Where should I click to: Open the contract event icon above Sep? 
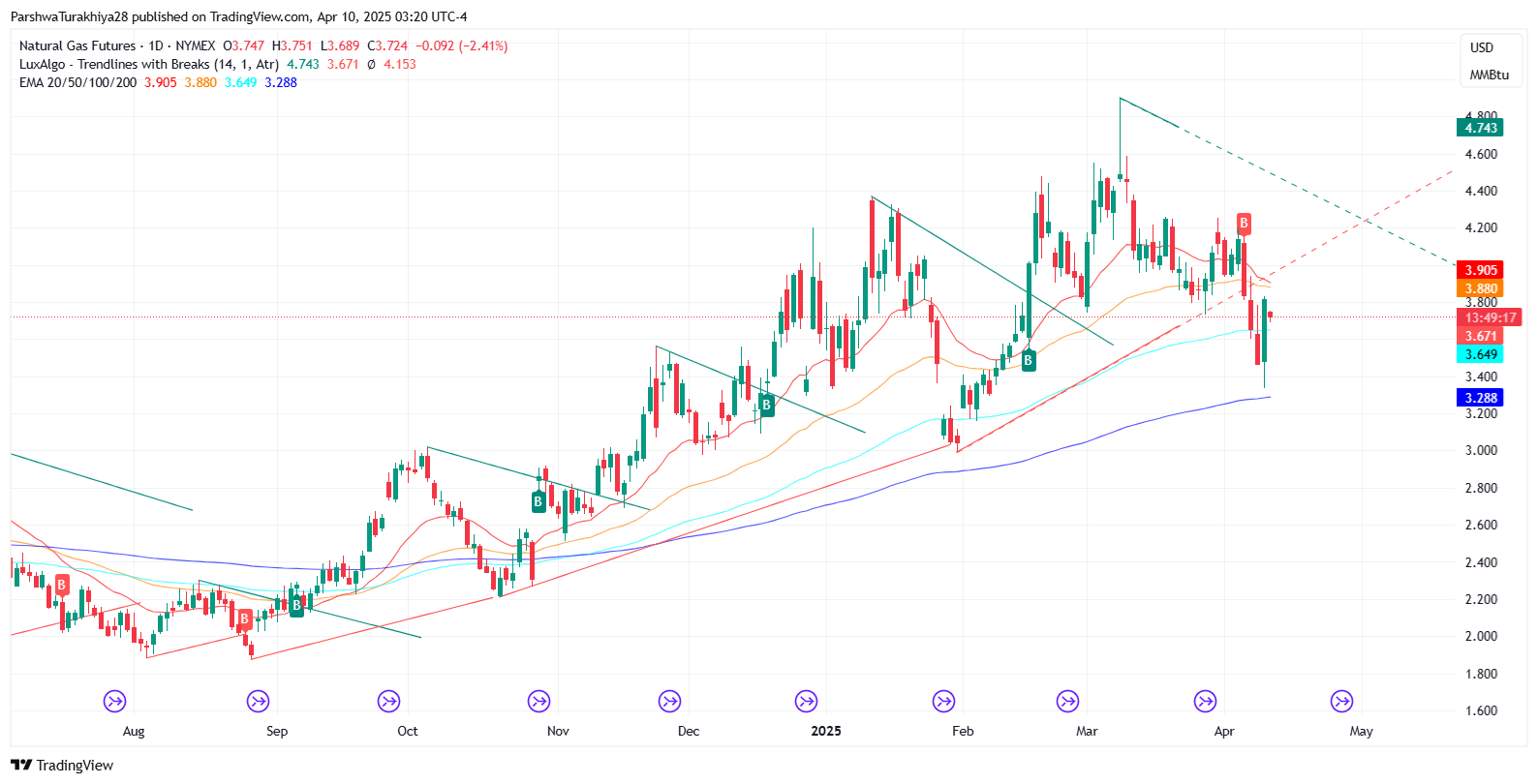point(258,701)
